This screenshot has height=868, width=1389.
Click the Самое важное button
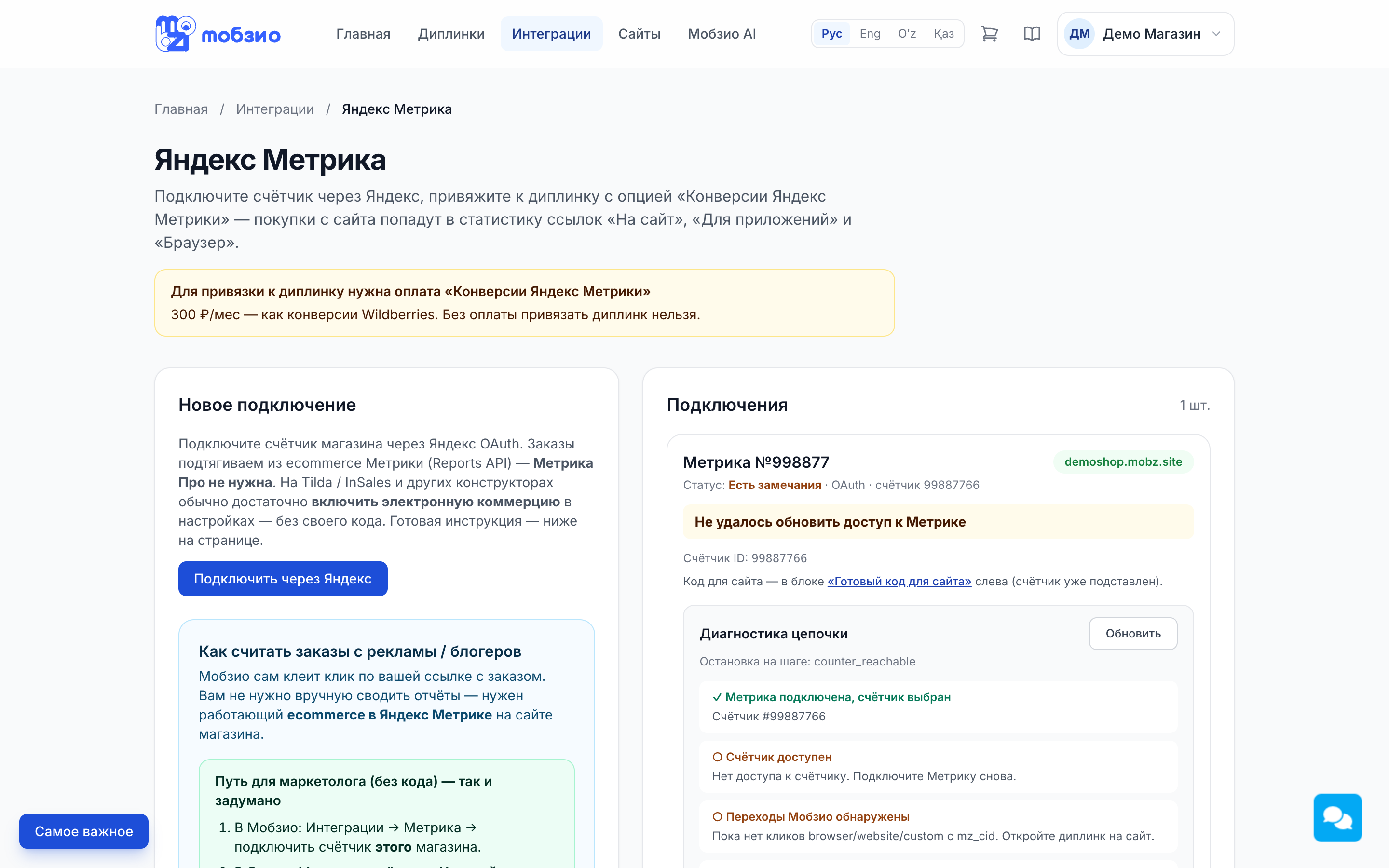click(84, 831)
